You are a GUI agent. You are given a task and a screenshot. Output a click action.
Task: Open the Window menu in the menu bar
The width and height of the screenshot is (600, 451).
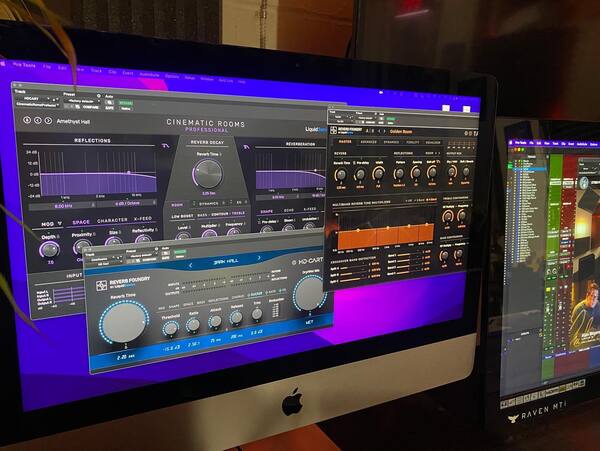207,79
